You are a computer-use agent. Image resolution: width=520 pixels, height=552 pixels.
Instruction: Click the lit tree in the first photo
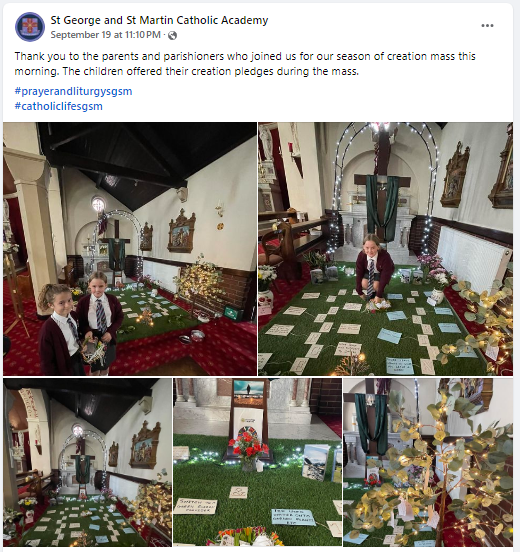pyautogui.click(x=200, y=285)
